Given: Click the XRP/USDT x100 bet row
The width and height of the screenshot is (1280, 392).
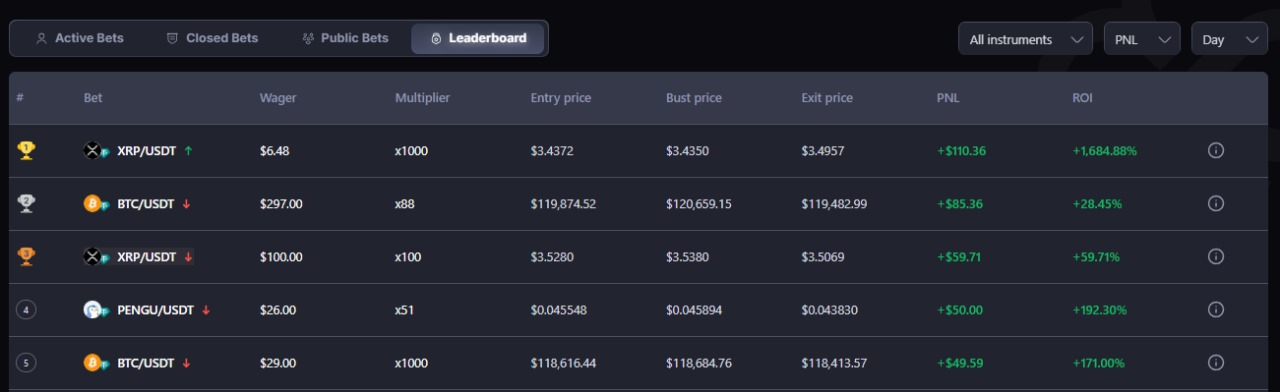Looking at the screenshot, I should [x=639, y=257].
